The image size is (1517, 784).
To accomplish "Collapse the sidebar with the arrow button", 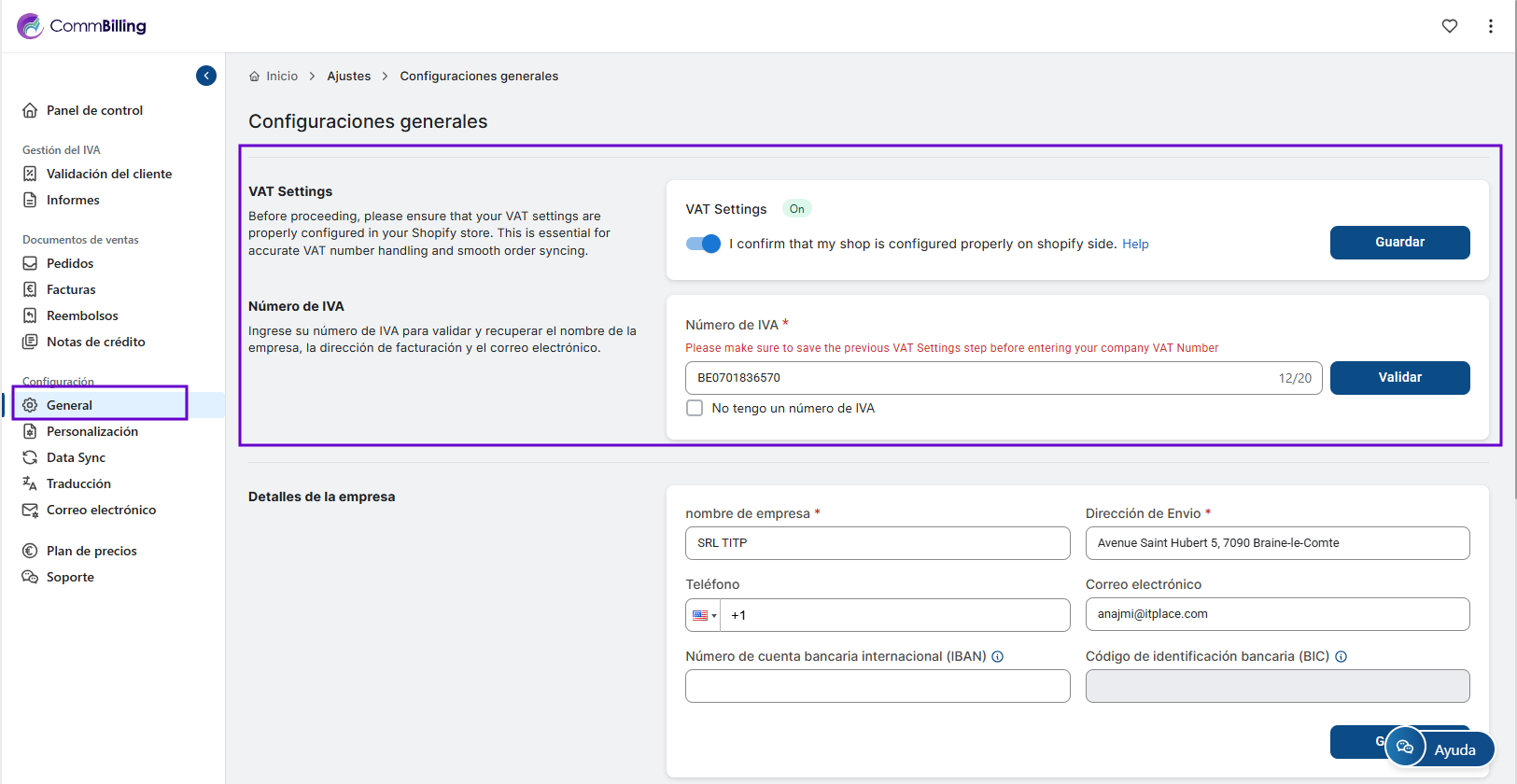I will 206,76.
